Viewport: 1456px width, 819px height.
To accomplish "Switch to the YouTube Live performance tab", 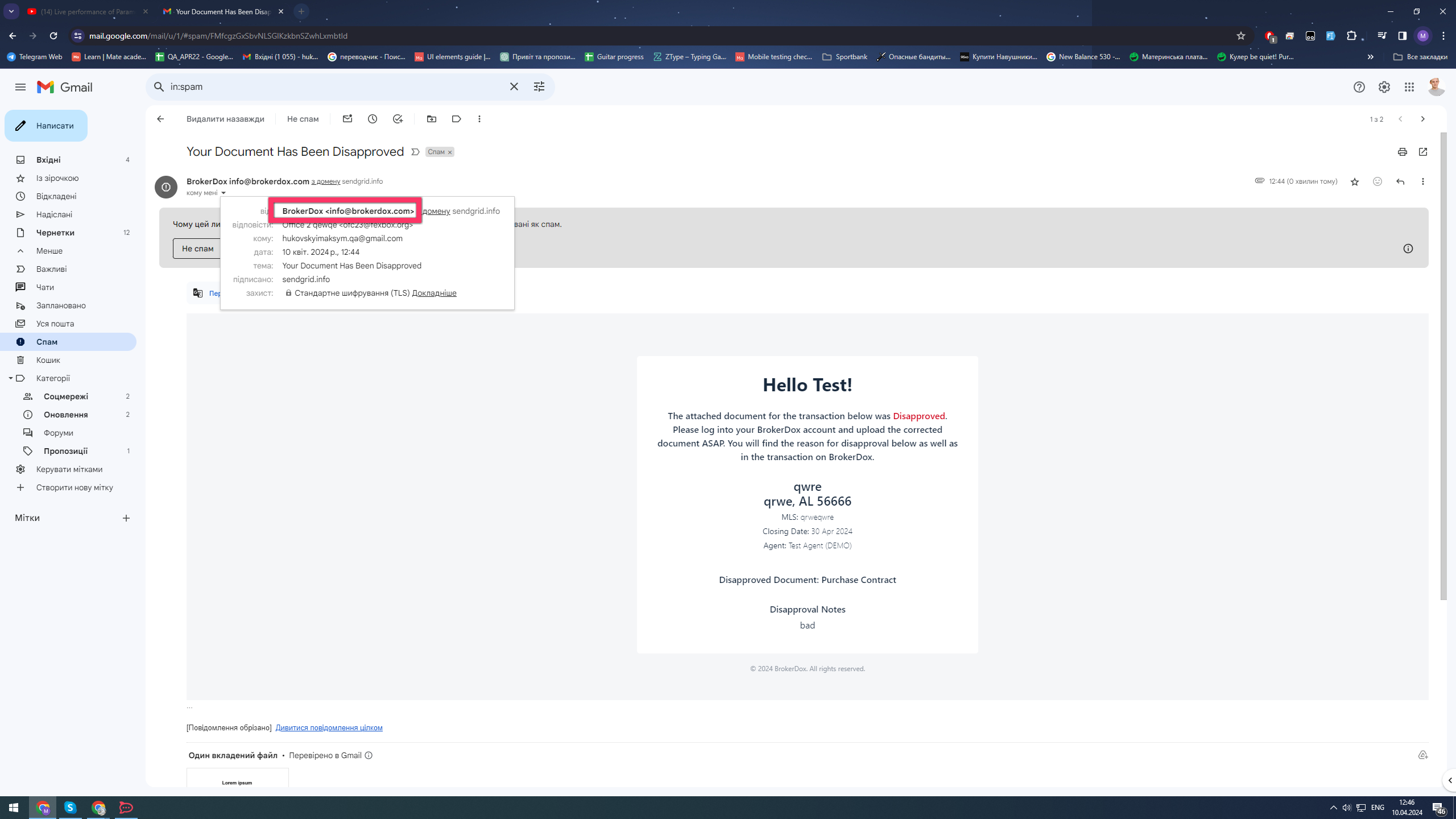I will [x=88, y=11].
